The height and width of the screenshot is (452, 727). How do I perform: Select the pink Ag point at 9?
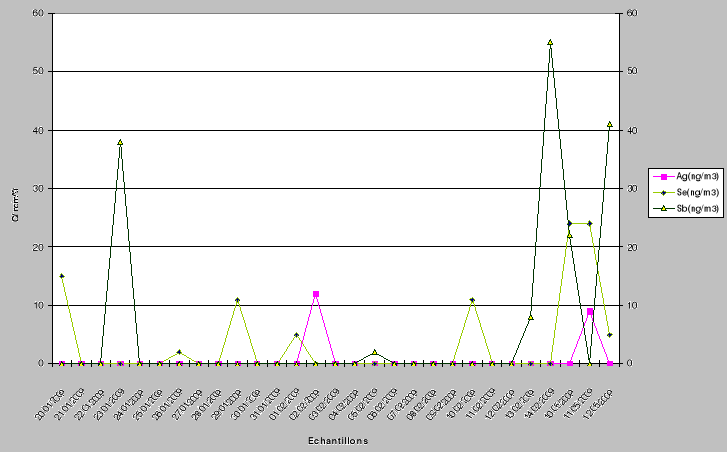pyautogui.click(x=590, y=312)
